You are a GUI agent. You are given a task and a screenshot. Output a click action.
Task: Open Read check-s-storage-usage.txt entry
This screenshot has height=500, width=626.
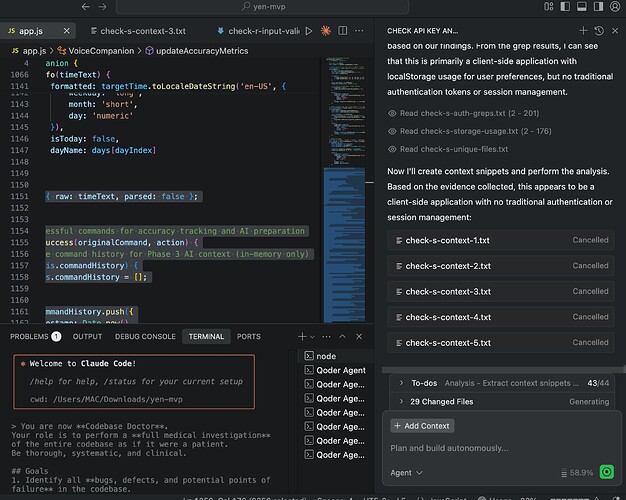pyautogui.click(x=470, y=131)
